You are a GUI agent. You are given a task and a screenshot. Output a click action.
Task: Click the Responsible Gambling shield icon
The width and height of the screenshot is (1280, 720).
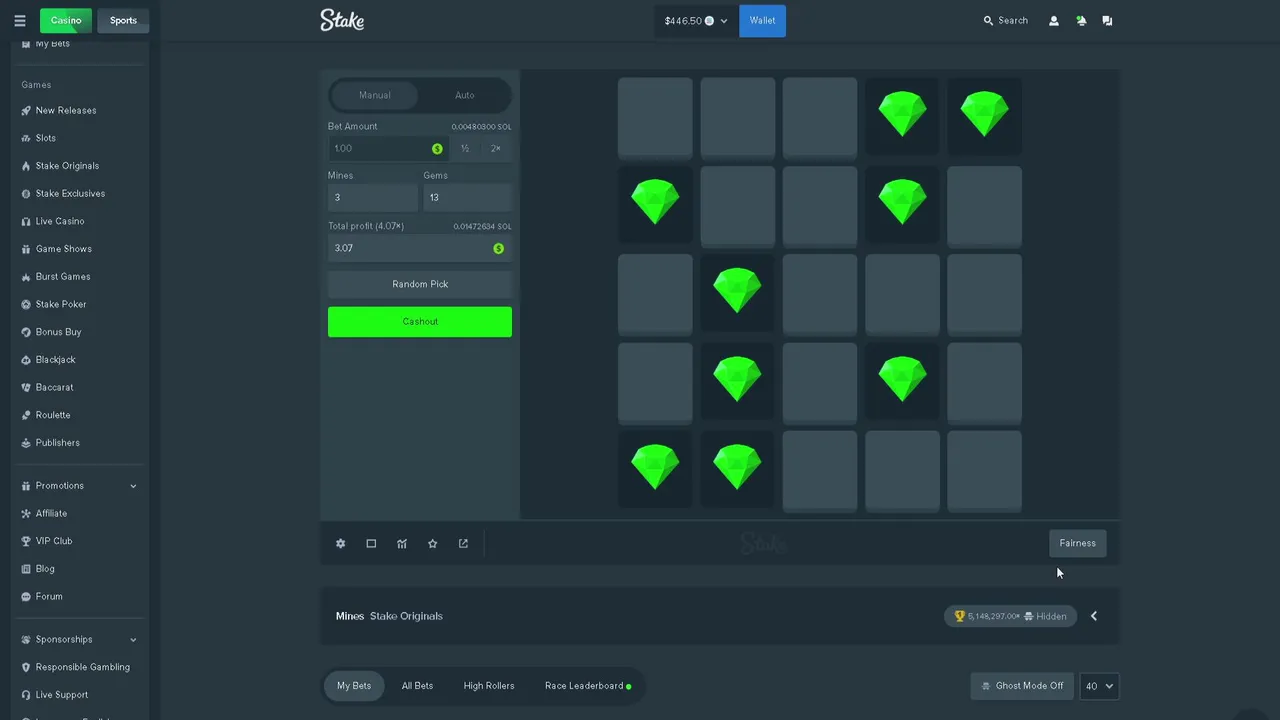pyautogui.click(x=26, y=667)
